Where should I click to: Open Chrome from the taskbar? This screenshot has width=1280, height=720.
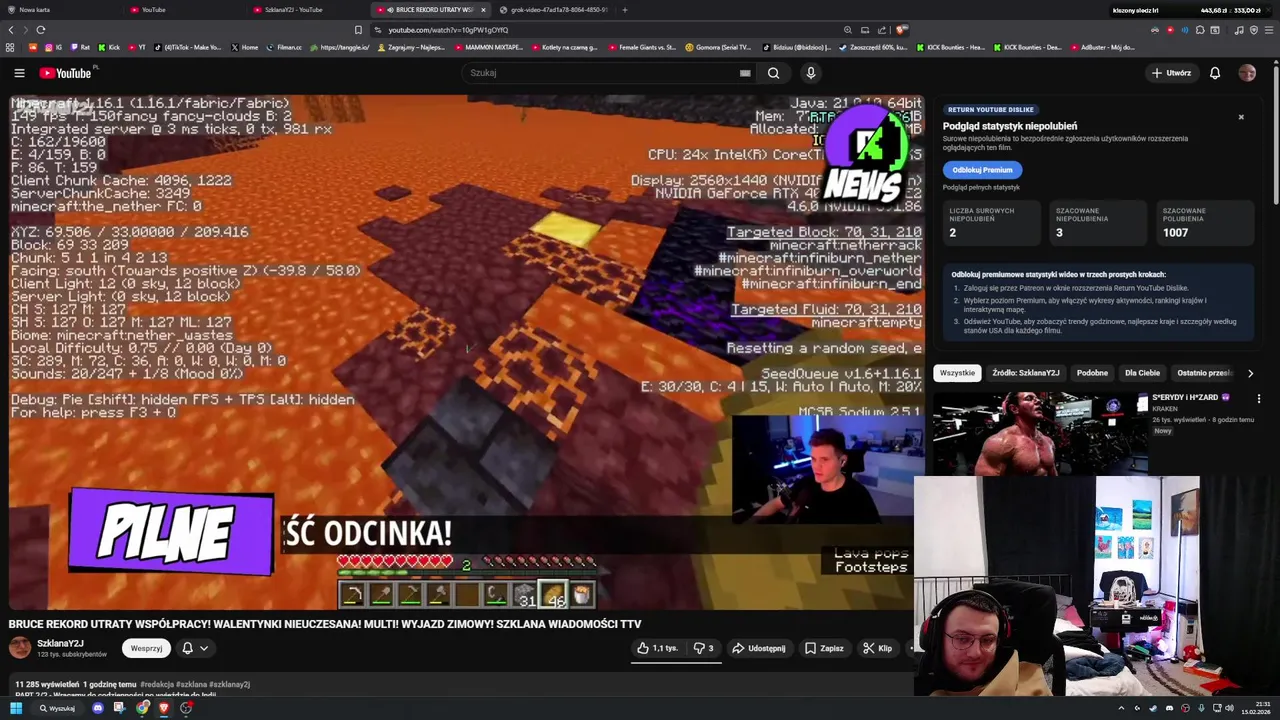[142, 708]
